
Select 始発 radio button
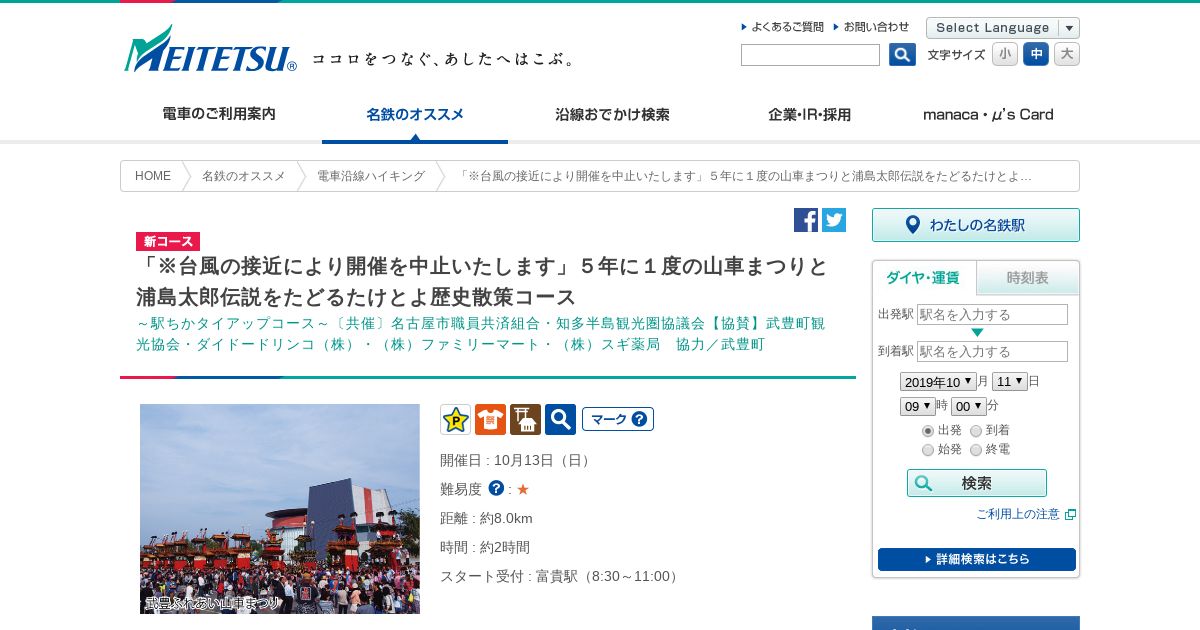pyautogui.click(x=928, y=450)
